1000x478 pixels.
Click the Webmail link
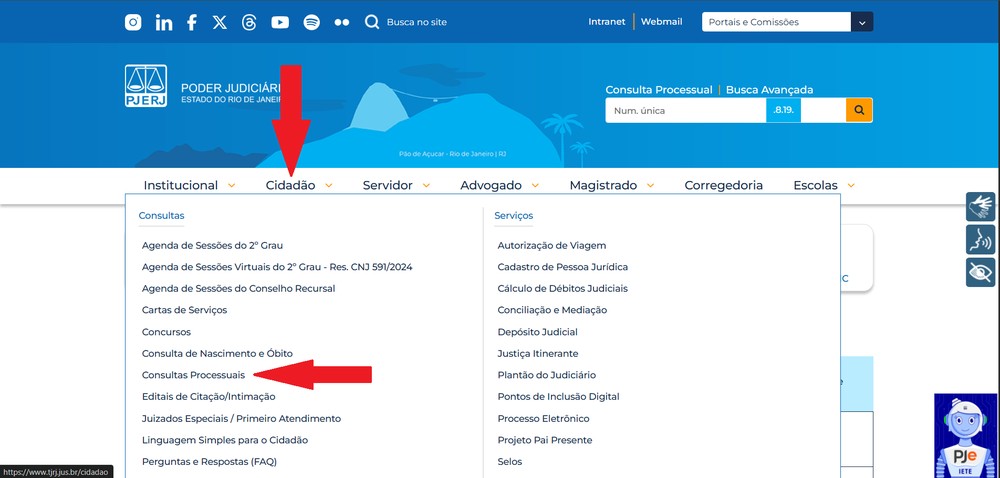pos(661,22)
